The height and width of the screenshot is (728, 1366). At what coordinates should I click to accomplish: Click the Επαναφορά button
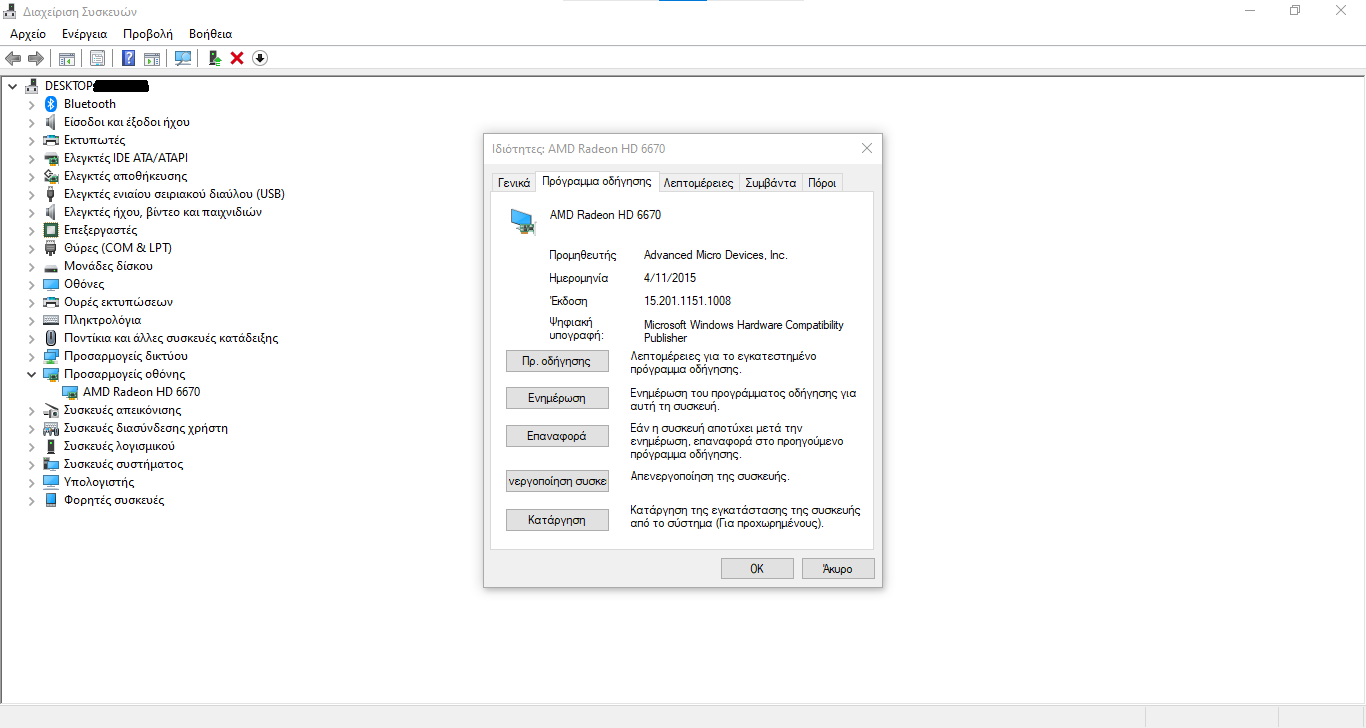tap(557, 436)
